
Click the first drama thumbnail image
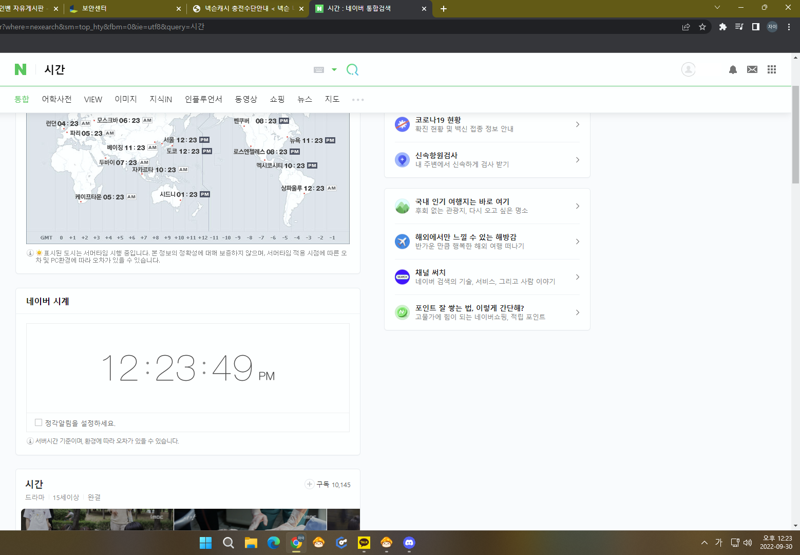pyautogui.click(x=97, y=519)
